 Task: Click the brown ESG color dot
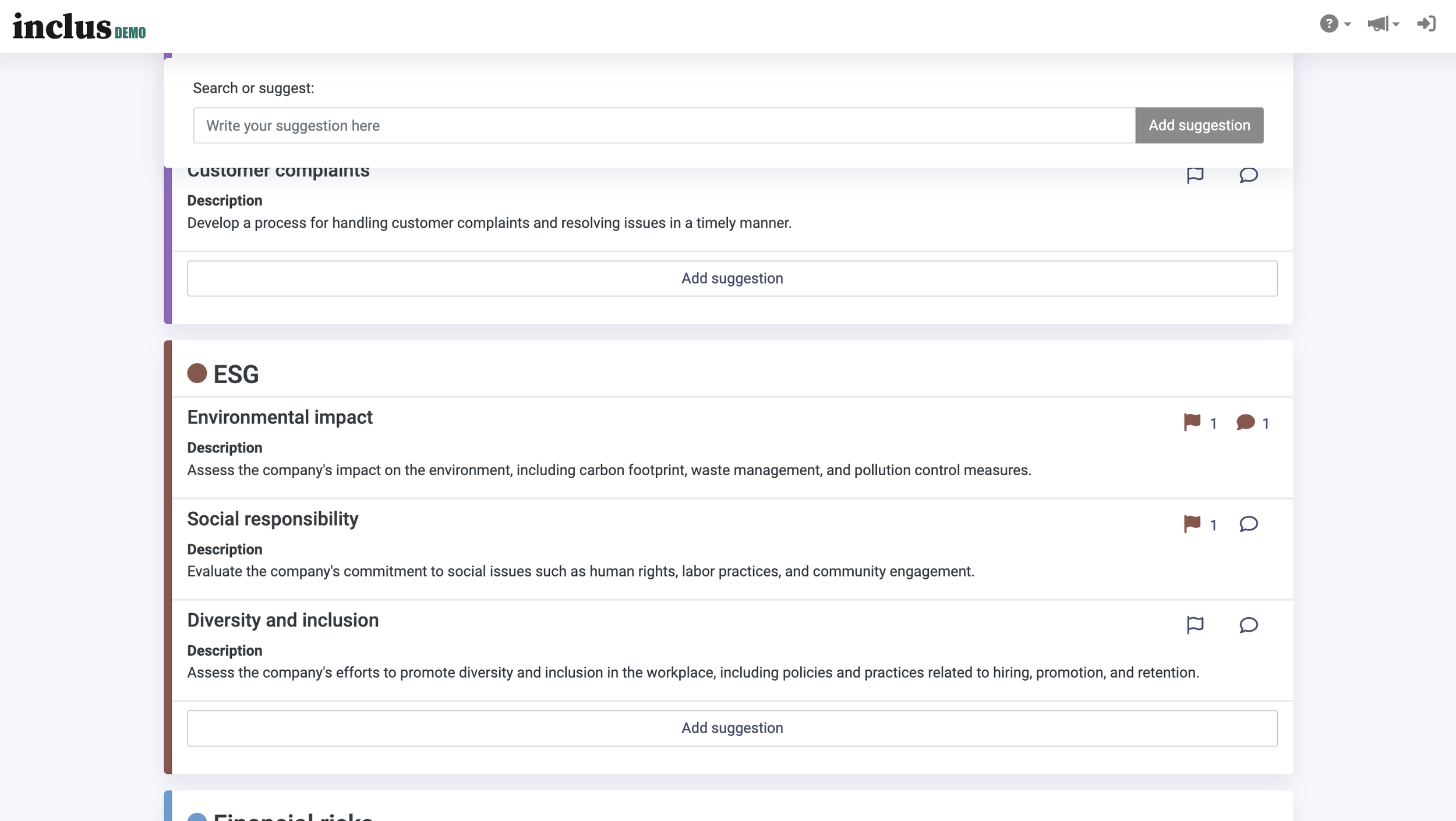pos(197,373)
